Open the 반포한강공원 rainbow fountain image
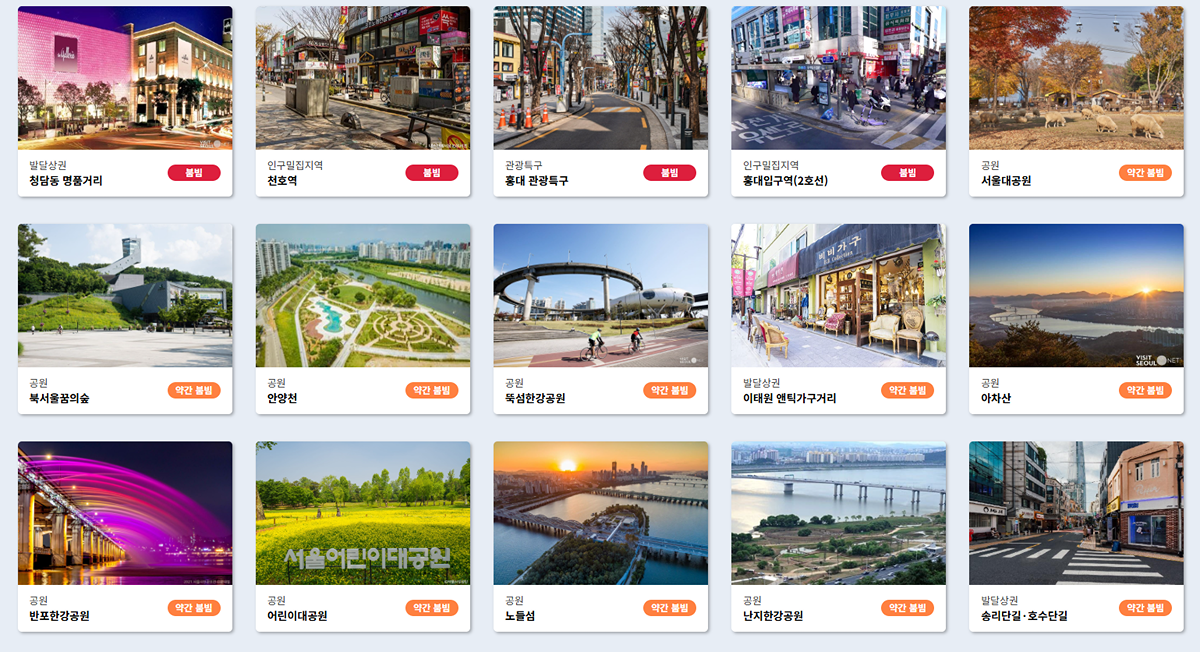Screen dimensions: 1200x652 tap(125, 514)
